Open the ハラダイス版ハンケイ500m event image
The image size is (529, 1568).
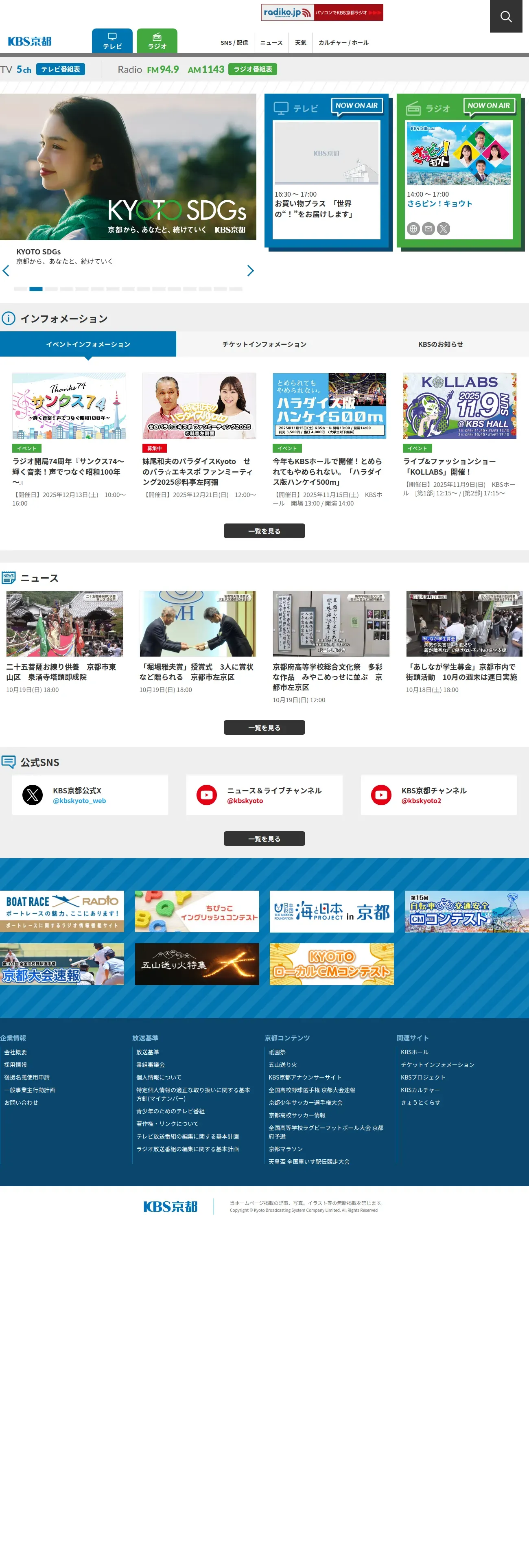(x=329, y=406)
